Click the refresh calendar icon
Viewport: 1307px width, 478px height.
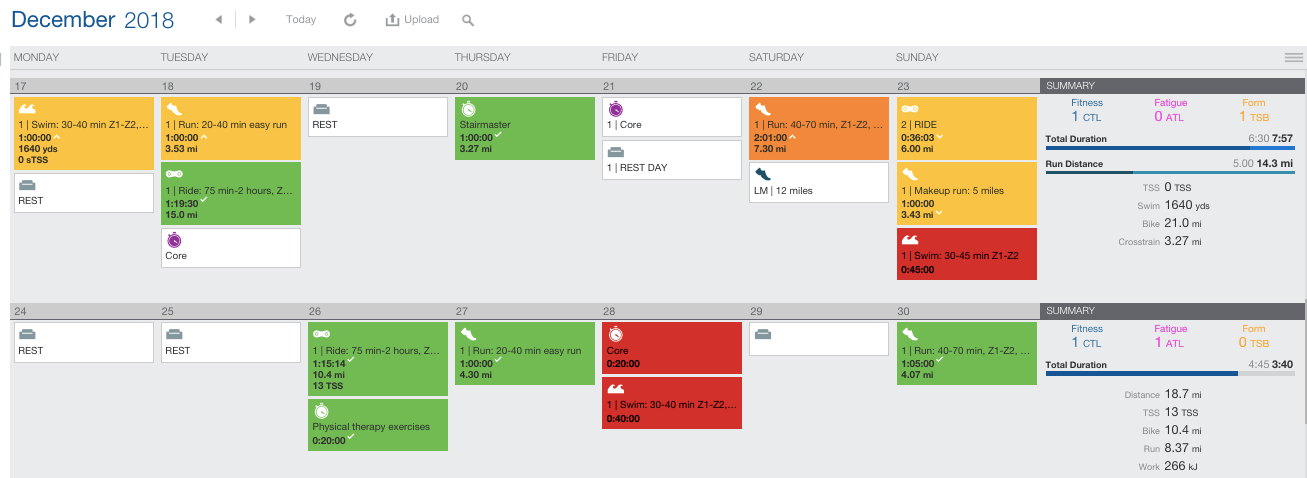(x=349, y=20)
